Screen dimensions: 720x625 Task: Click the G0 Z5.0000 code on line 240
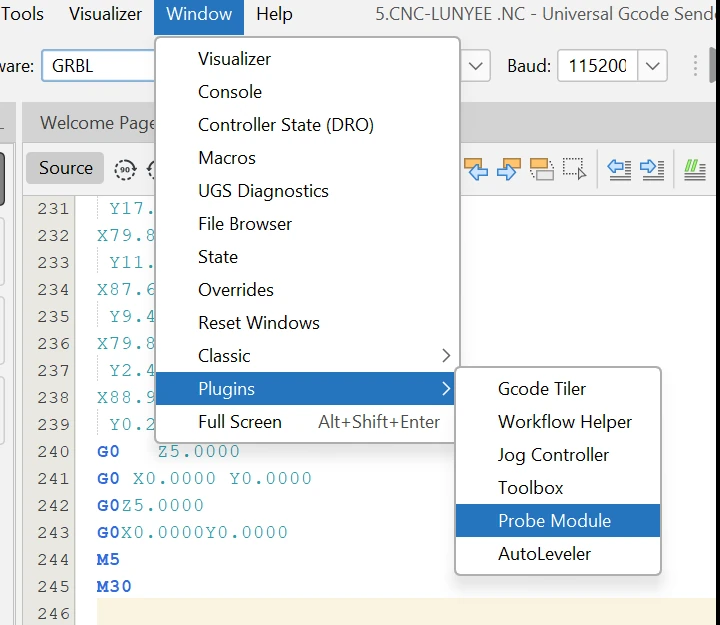168,451
